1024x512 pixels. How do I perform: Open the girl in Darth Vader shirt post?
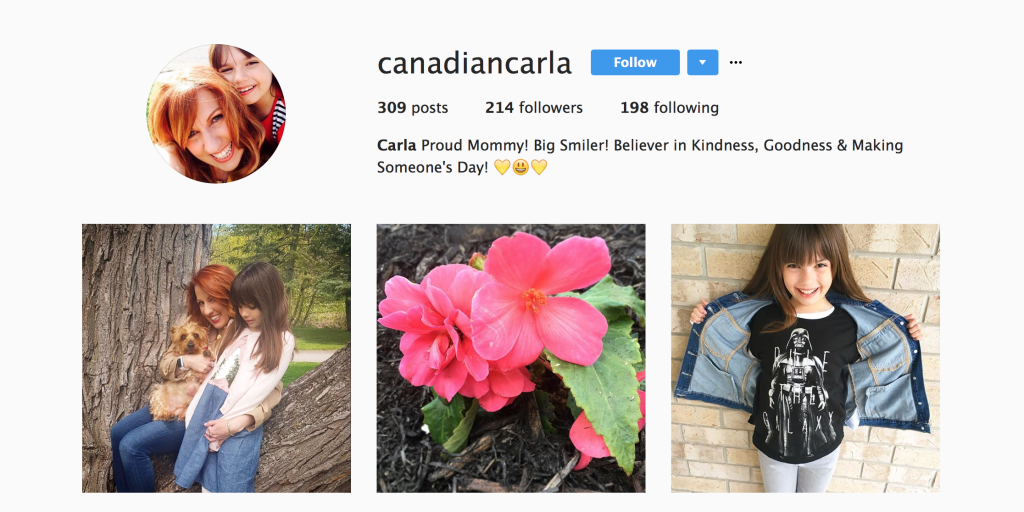(805, 359)
